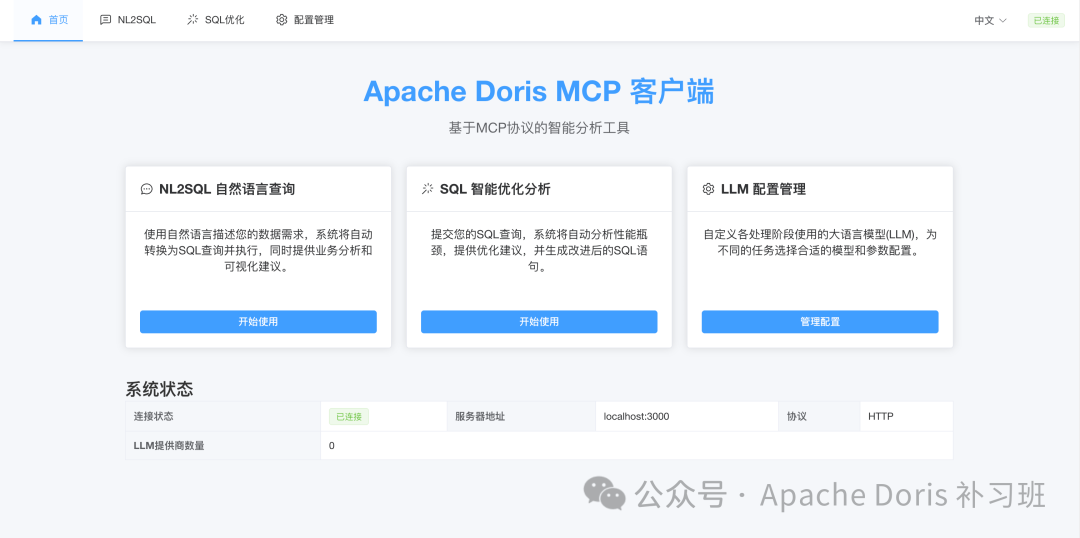
Task: Click the home icon in the navigation bar
Action: tap(37, 20)
